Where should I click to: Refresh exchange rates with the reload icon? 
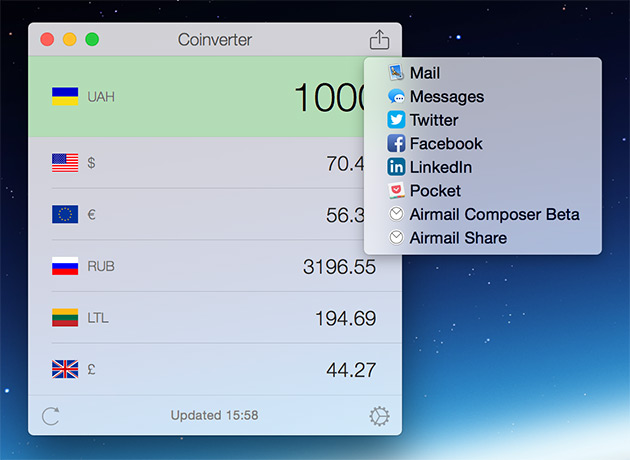(51, 416)
